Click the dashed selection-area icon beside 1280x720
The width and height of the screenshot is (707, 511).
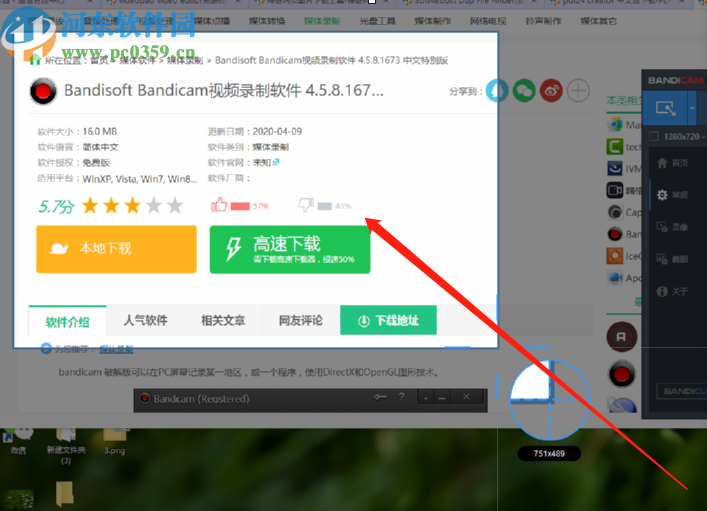pos(654,137)
